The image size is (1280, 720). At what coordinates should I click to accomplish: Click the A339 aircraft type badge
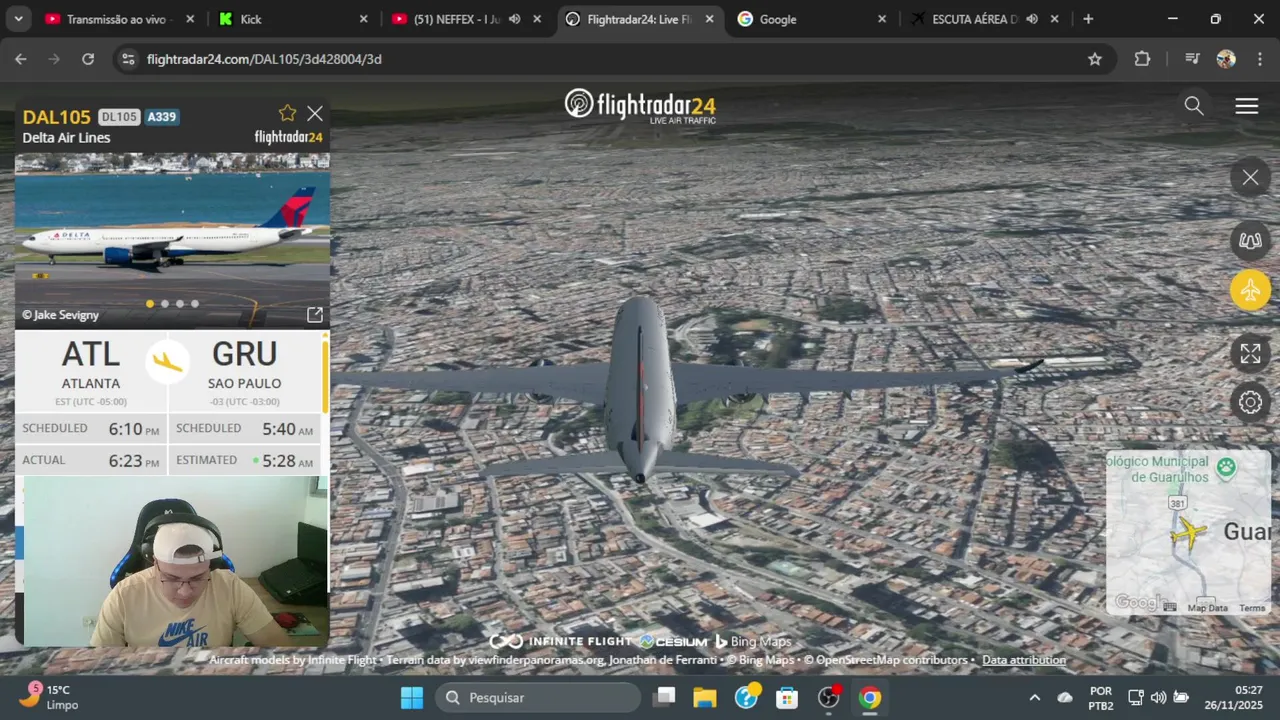(x=162, y=117)
